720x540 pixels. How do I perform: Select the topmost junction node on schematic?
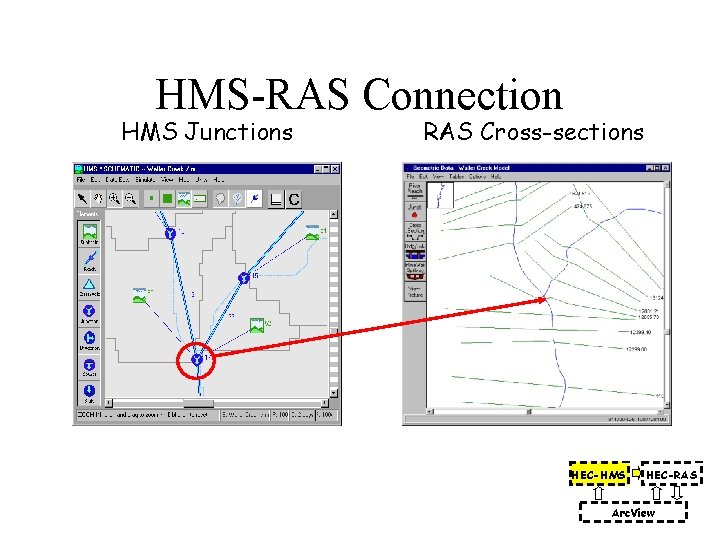(170, 233)
